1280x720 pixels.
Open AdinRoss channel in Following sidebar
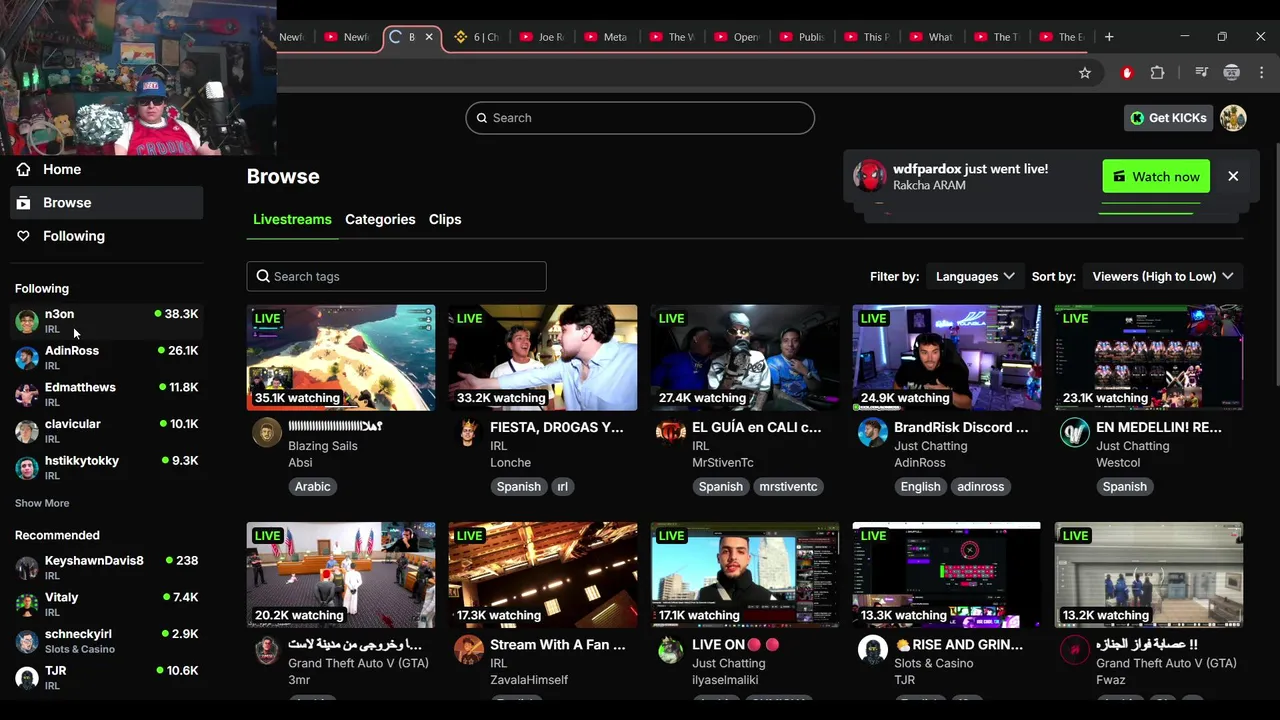107,358
